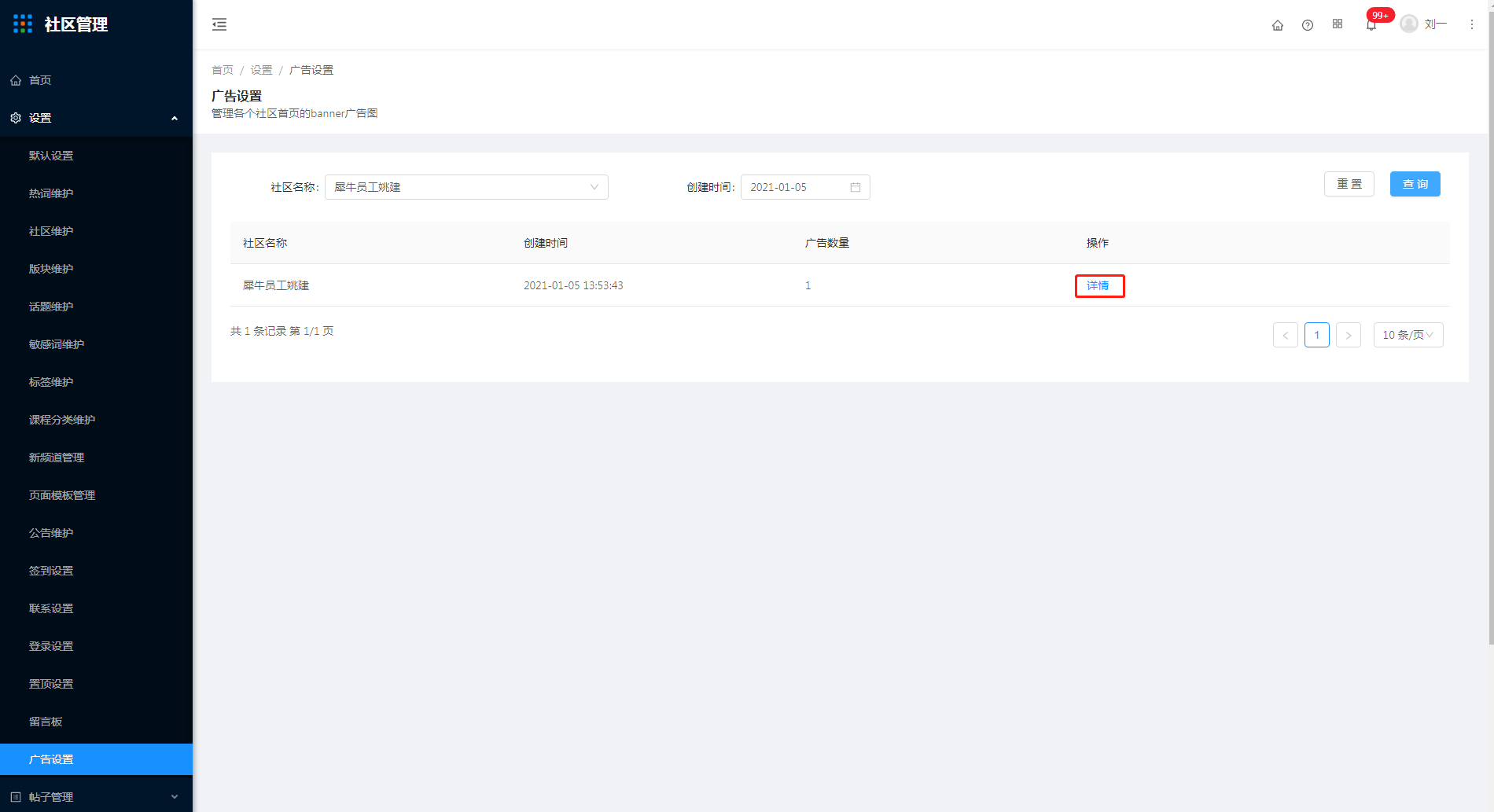The height and width of the screenshot is (812, 1494).
Task: Click the 广告设置 breadcrumb text
Action: click(x=311, y=70)
